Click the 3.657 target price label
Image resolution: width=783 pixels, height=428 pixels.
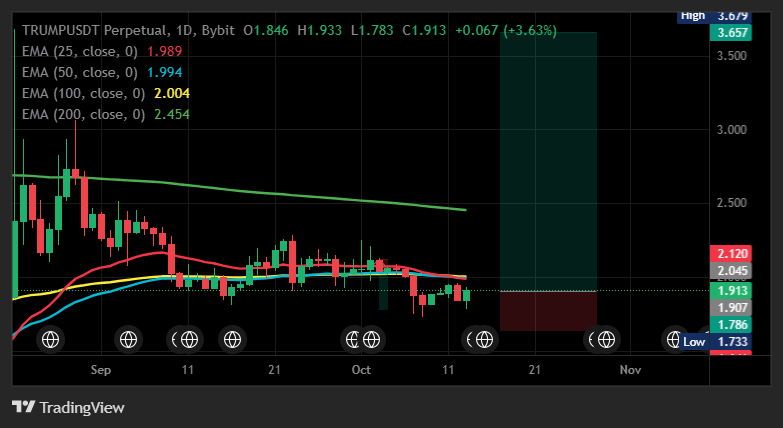pos(732,33)
